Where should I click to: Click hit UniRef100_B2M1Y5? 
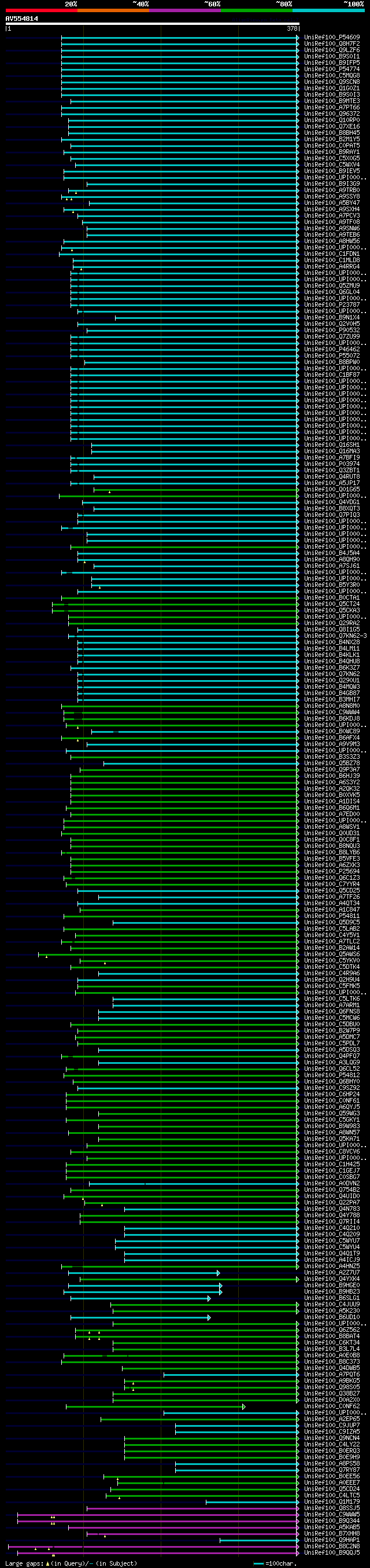point(332,139)
